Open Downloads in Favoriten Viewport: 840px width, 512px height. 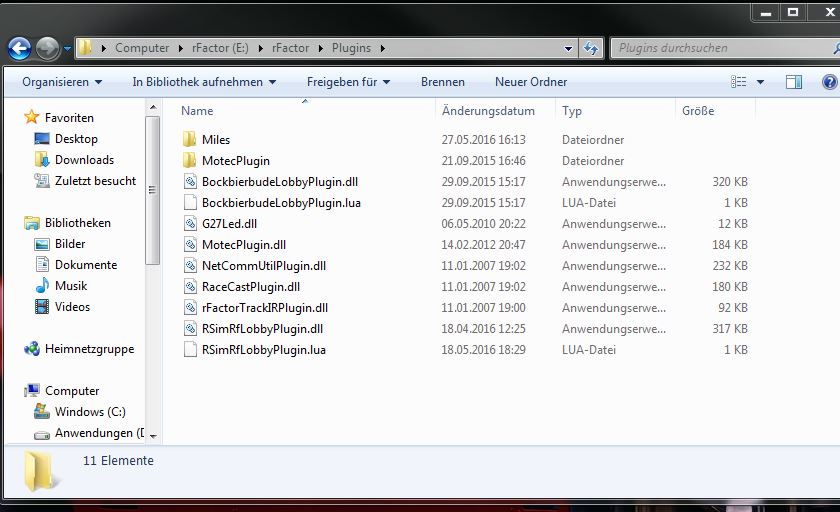coord(84,160)
